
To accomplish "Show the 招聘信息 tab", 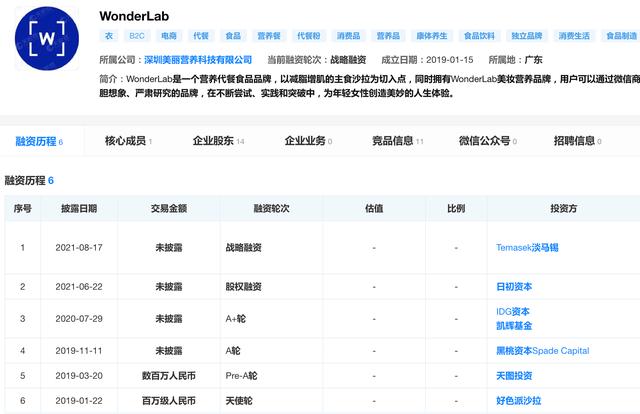I will click(578, 141).
